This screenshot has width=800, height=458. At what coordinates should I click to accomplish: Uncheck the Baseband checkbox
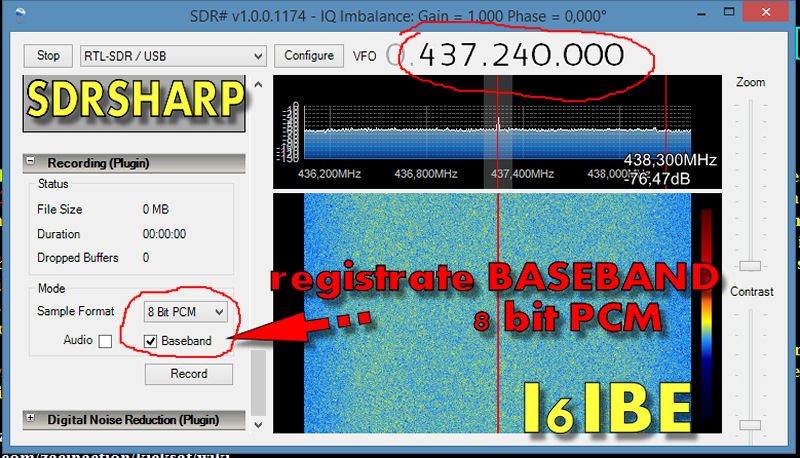coord(150,341)
